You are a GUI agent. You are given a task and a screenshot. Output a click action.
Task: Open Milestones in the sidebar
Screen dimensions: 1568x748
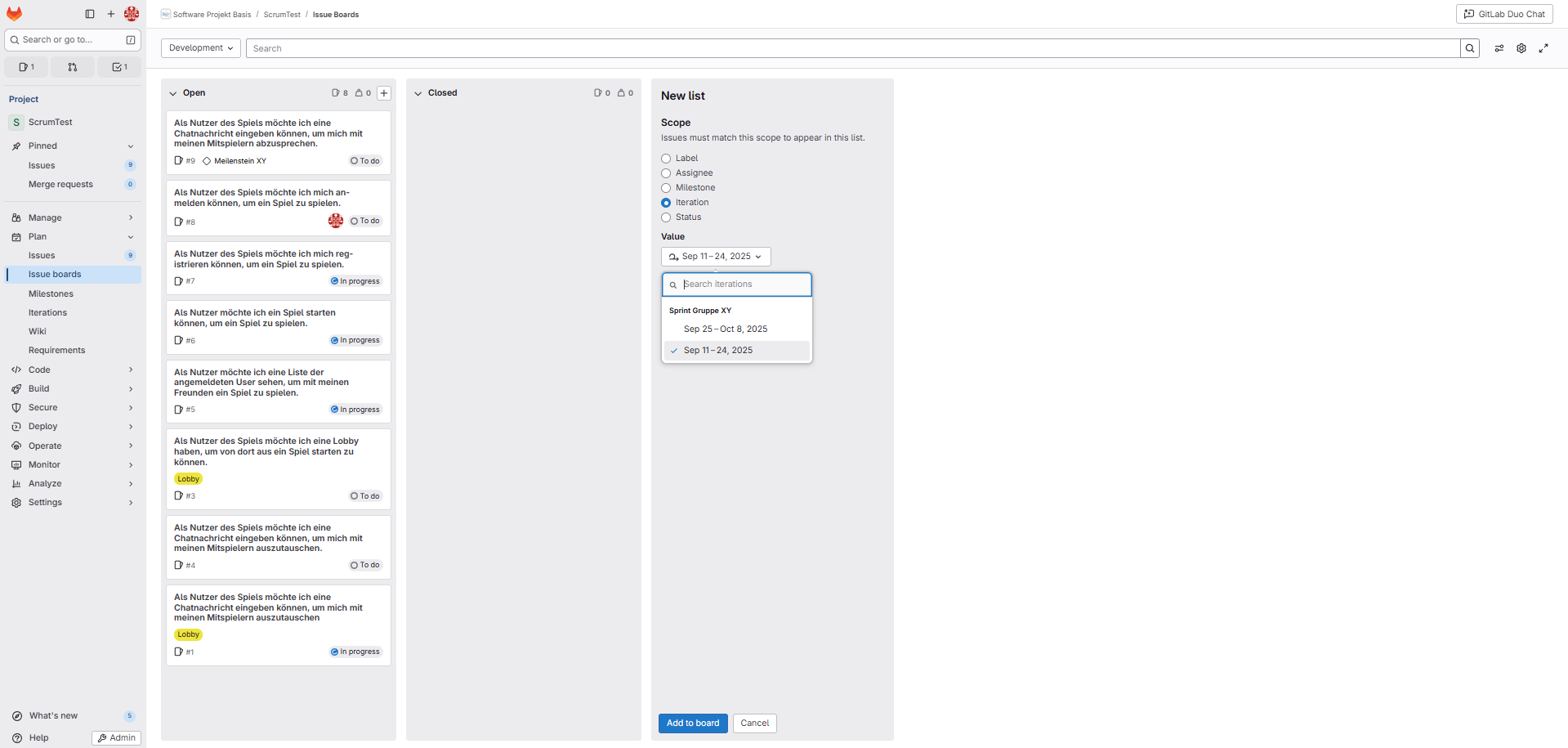click(51, 293)
